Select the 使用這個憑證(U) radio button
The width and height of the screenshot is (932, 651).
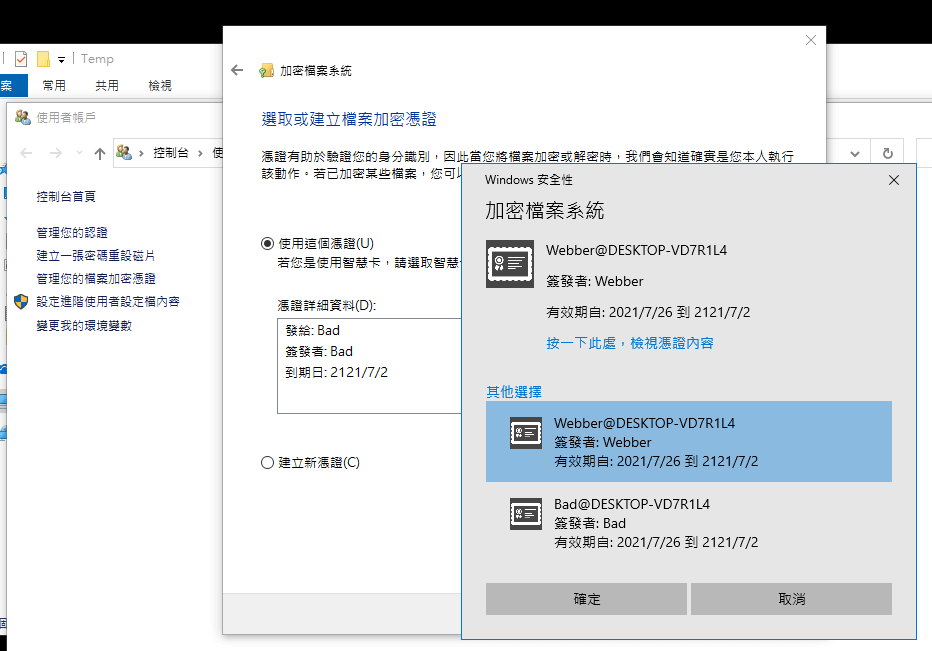[x=267, y=243]
